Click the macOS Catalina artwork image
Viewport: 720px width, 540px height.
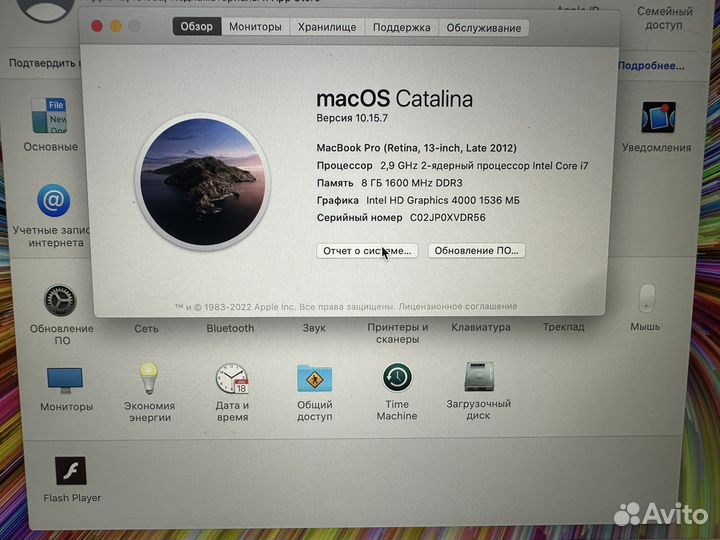[202, 181]
